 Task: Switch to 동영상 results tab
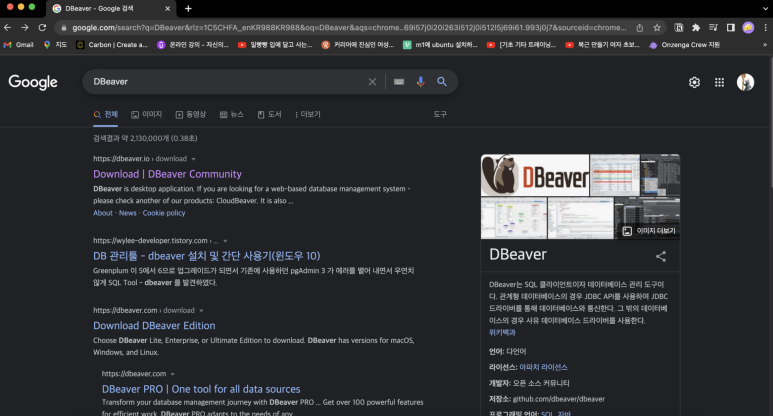(191, 114)
